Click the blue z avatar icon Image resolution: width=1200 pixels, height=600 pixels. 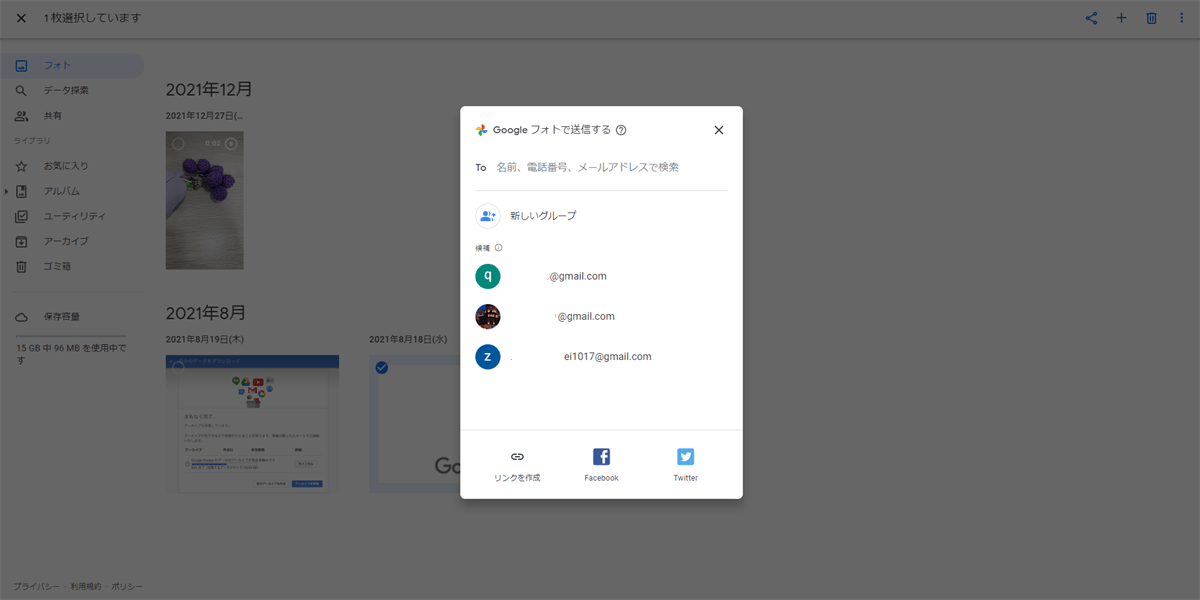(x=487, y=356)
